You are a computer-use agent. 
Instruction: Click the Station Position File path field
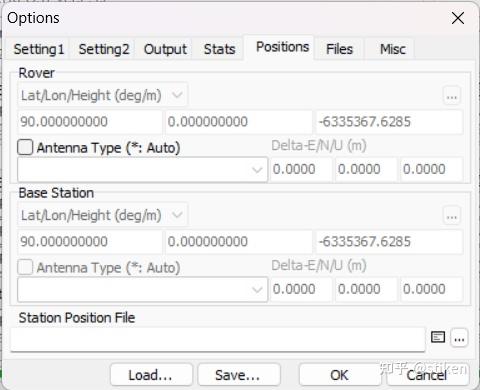[218, 339]
